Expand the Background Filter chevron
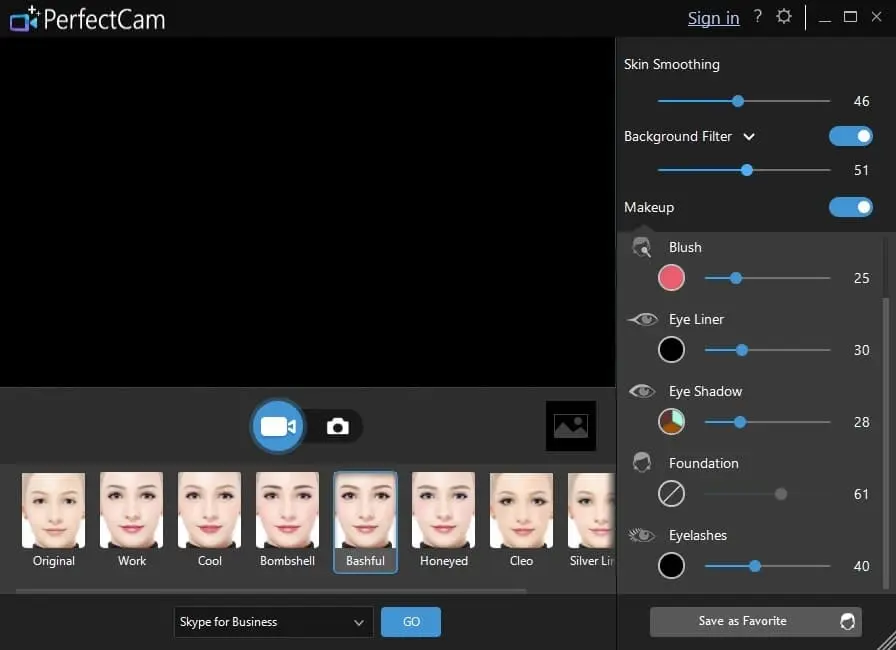 [x=749, y=137]
